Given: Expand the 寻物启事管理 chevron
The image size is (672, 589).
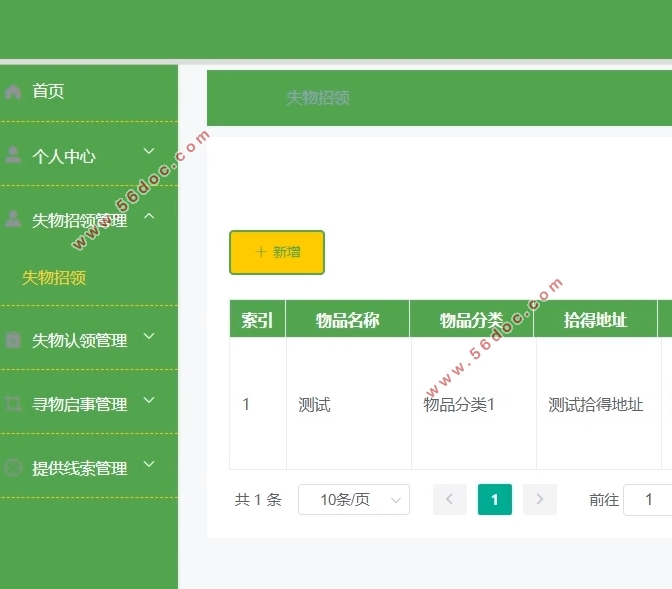Looking at the screenshot, I should (149, 401).
